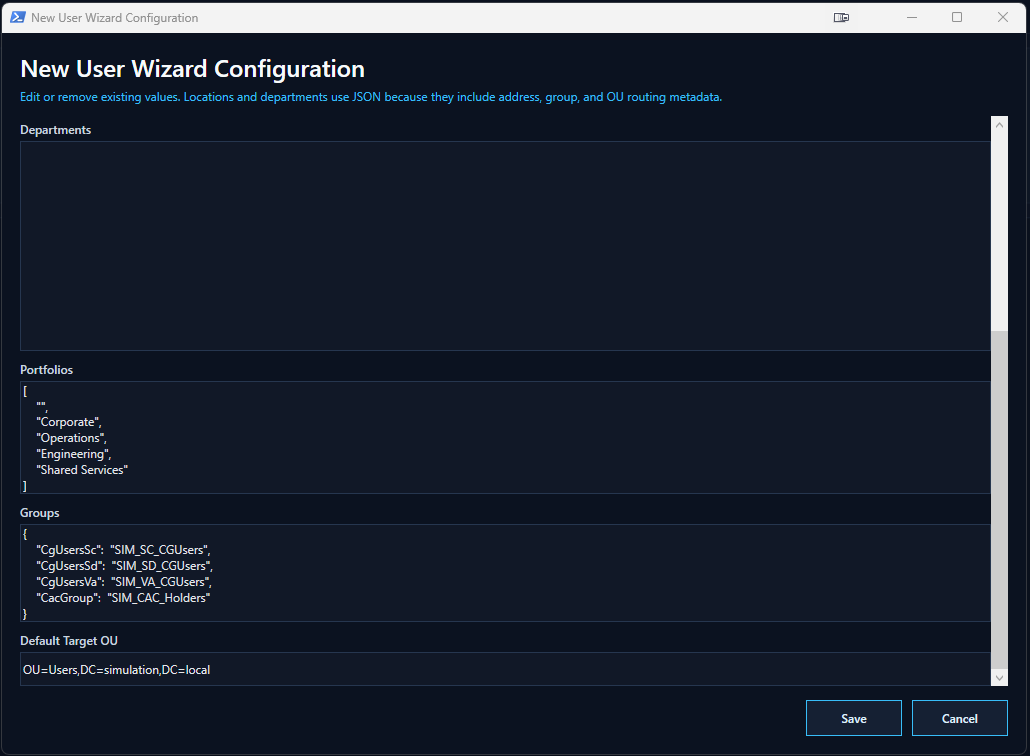Click the empty string entry in Portfolios
Image resolution: width=1030 pixels, height=756 pixels.
pyautogui.click(x=41, y=407)
